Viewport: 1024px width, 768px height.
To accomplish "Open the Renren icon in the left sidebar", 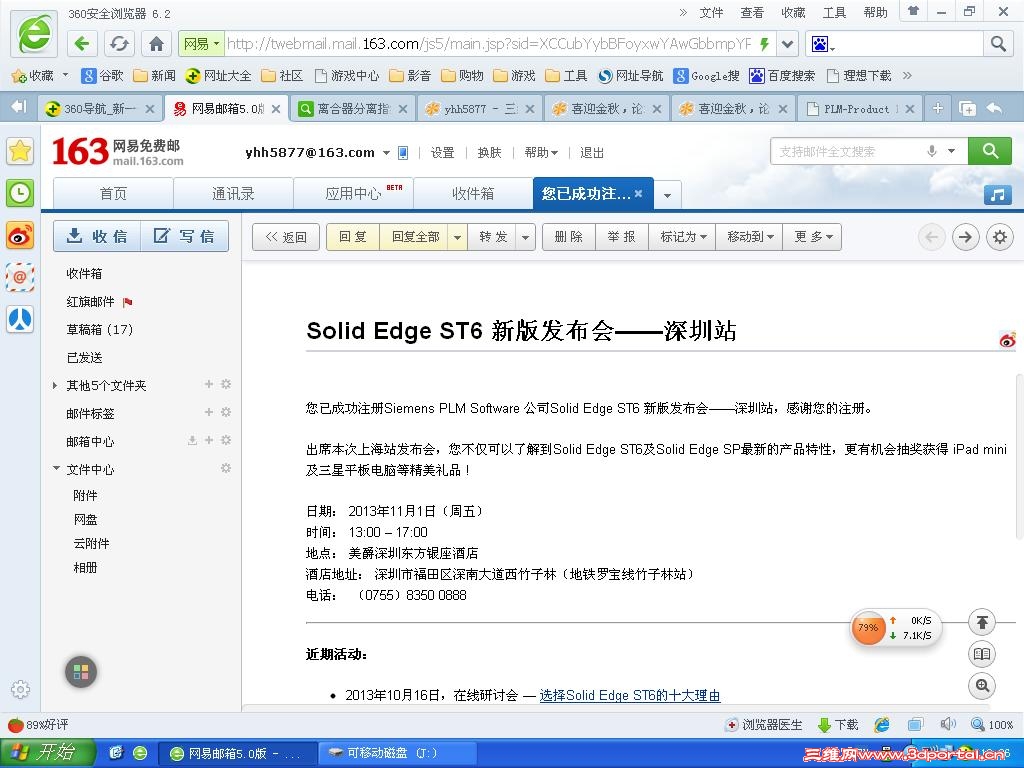I will click(x=20, y=319).
